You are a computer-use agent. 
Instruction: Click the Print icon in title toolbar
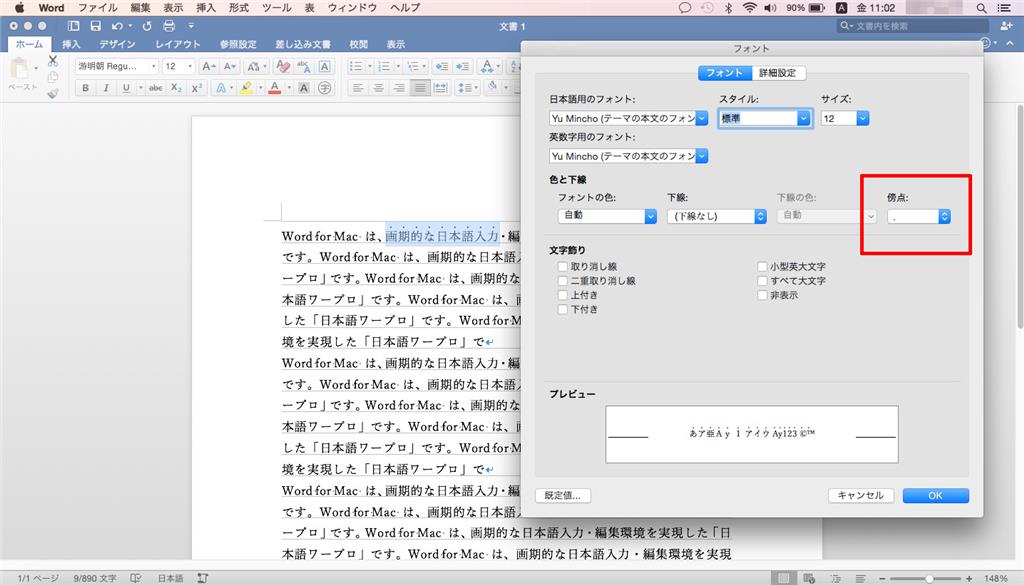pyautogui.click(x=169, y=26)
